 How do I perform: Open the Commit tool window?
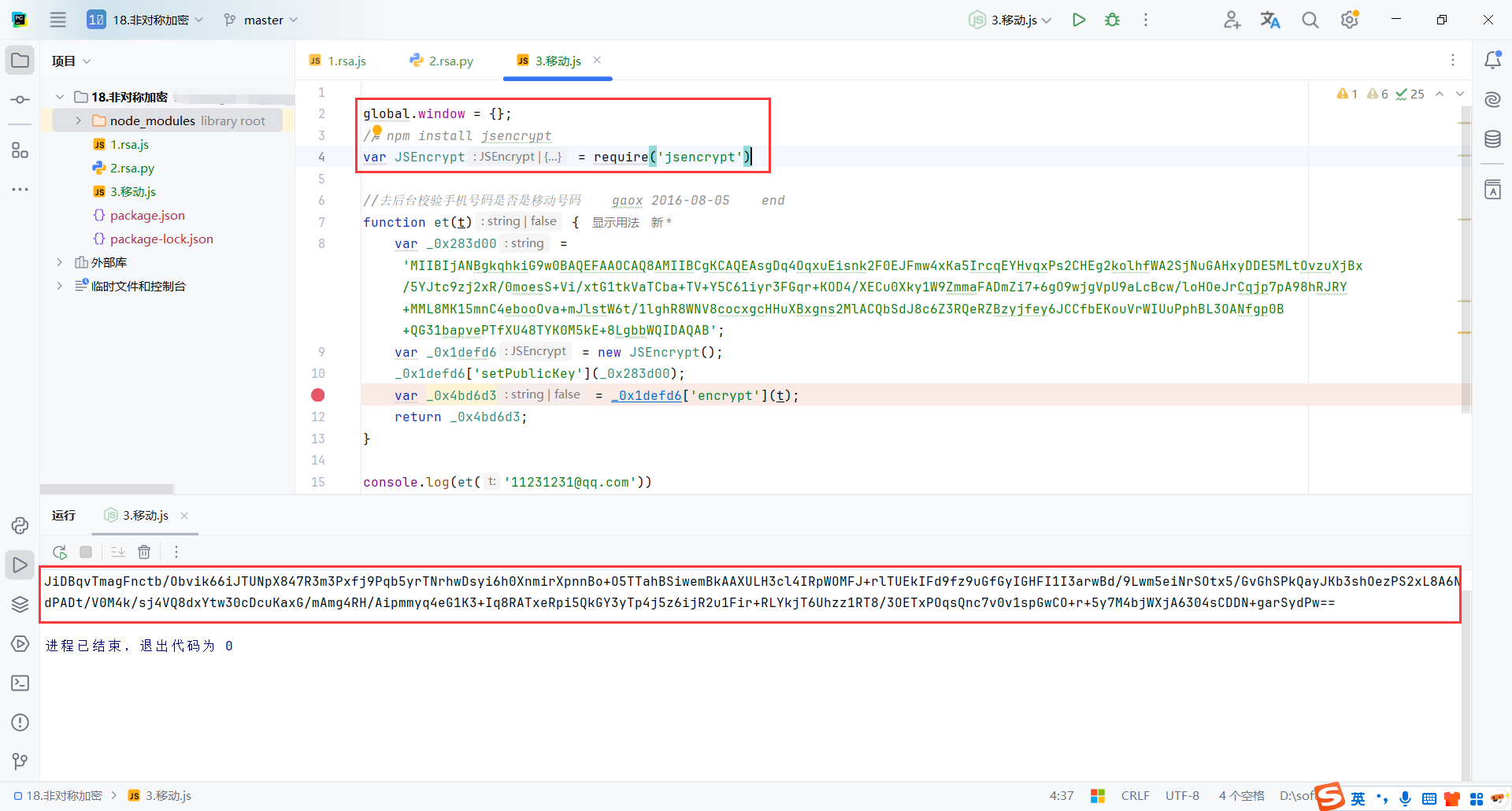(20, 100)
